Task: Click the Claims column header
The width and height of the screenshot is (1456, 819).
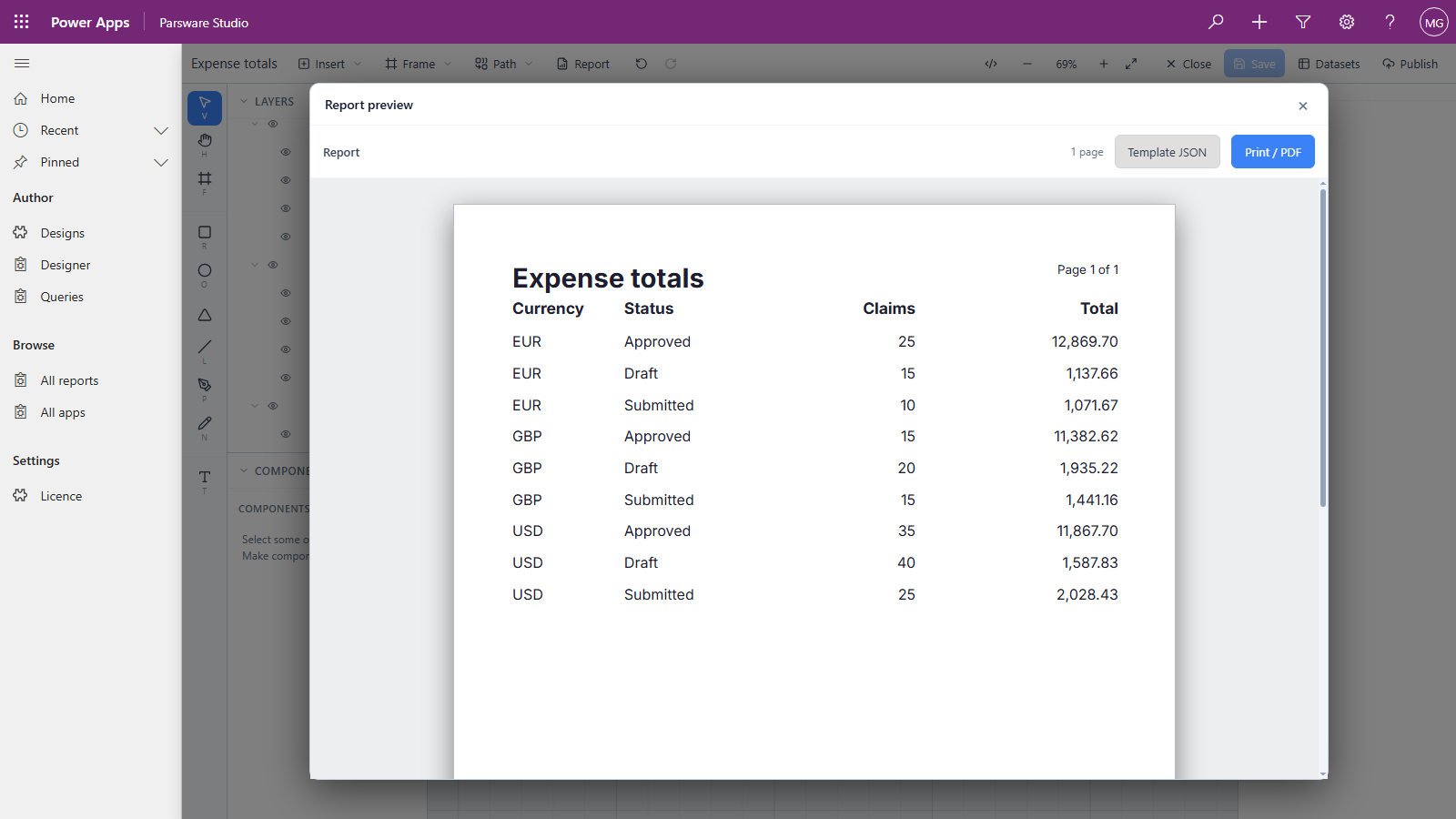Action: (889, 308)
